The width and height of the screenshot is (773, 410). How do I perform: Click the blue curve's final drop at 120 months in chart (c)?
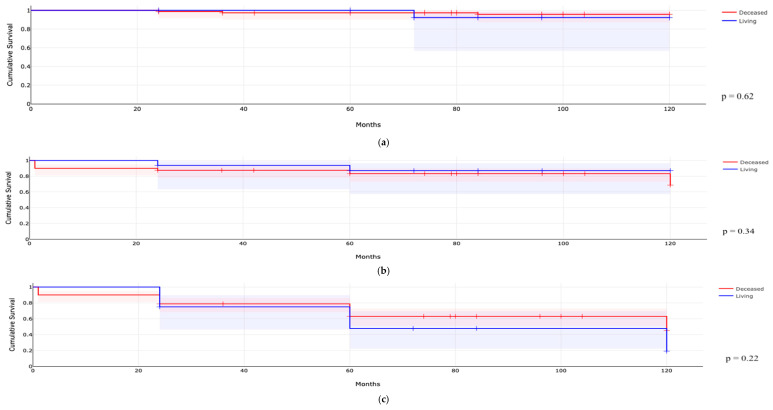point(667,340)
